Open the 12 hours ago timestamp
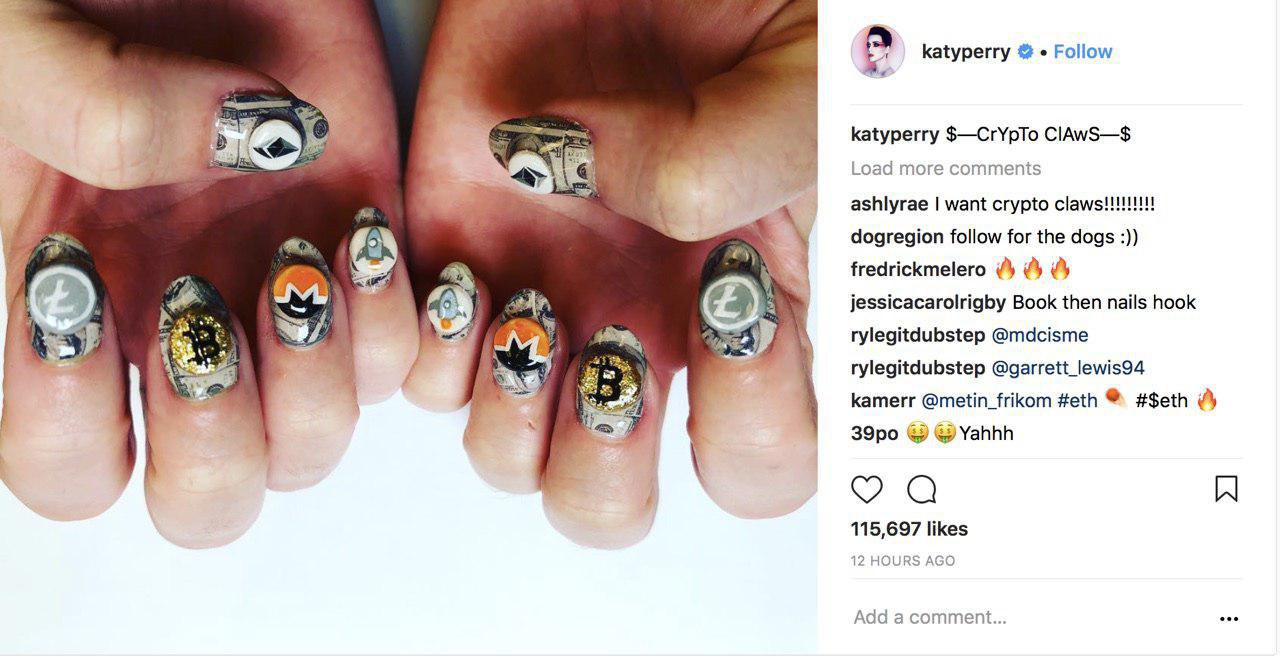Image resolution: width=1280 pixels, height=656 pixels. tap(903, 561)
